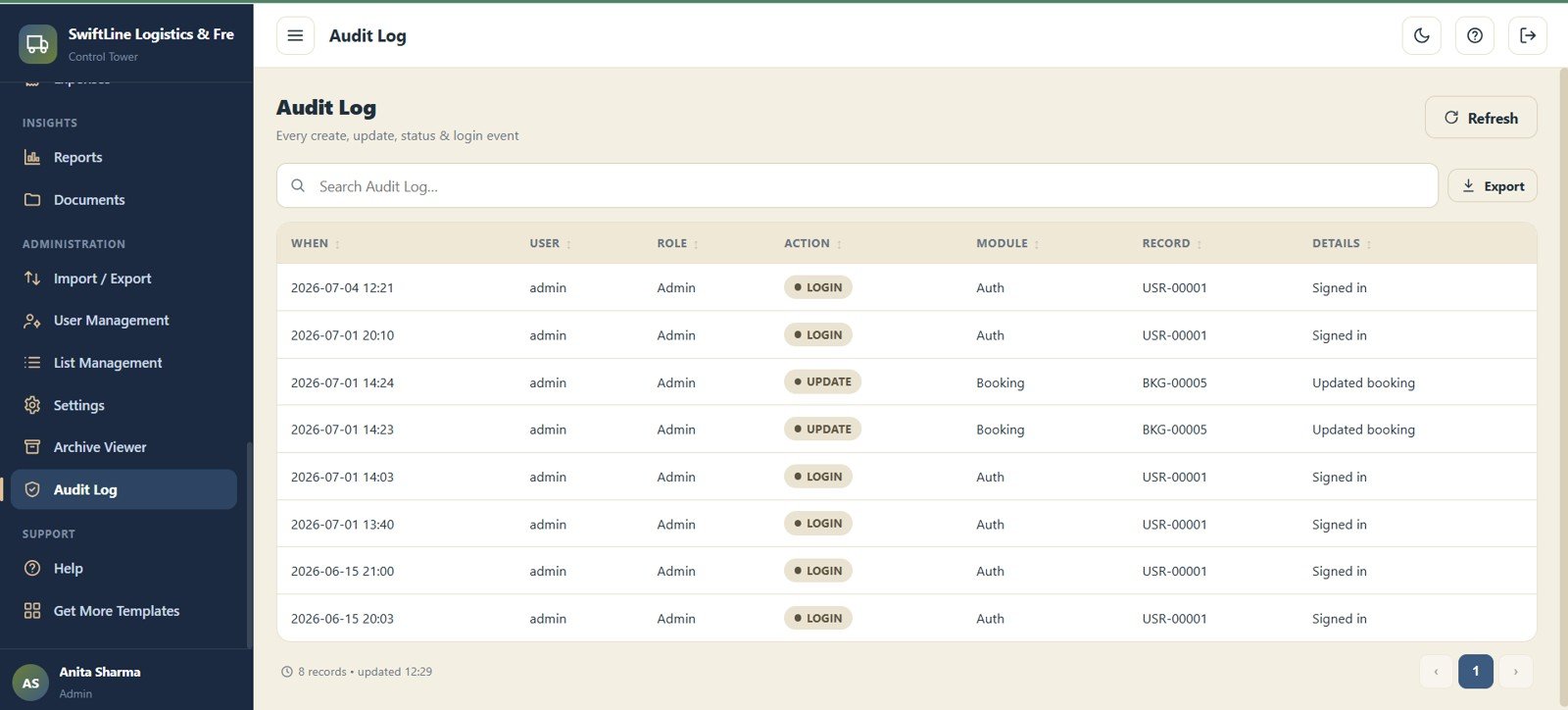The image size is (1568, 710).
Task: Refresh the audit log
Action: click(1481, 118)
